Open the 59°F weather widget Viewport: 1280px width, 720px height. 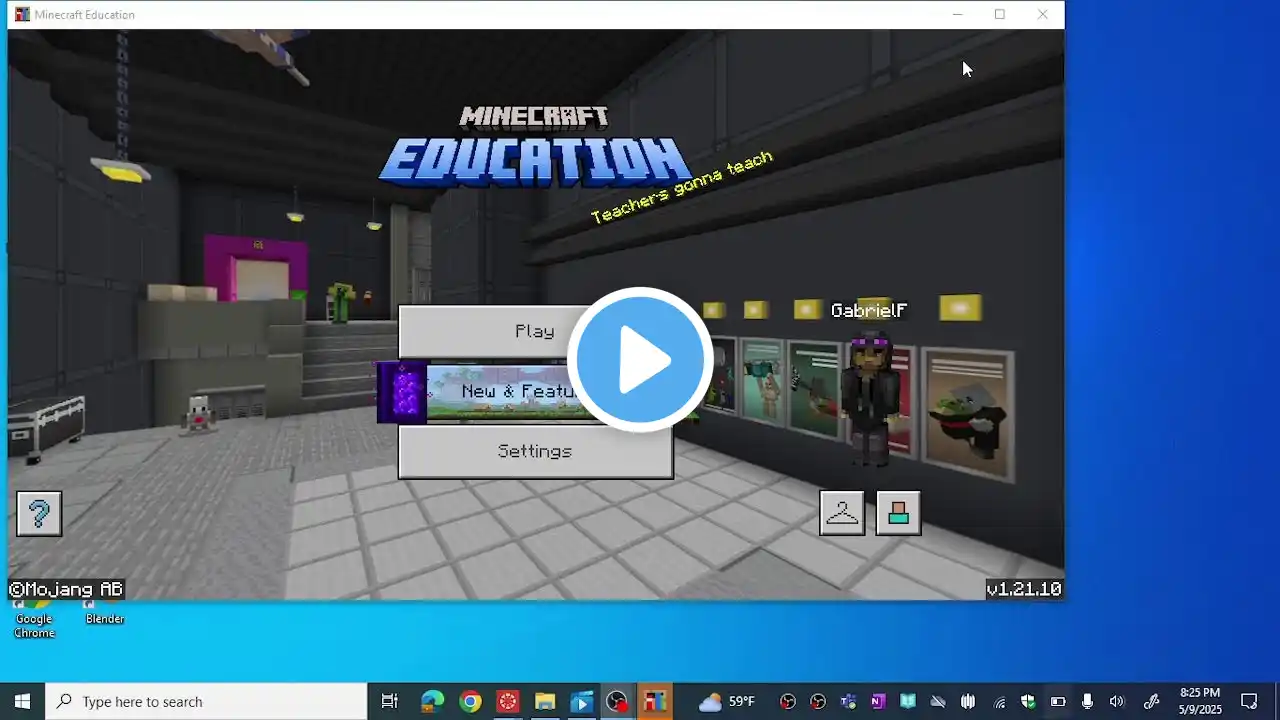point(727,701)
